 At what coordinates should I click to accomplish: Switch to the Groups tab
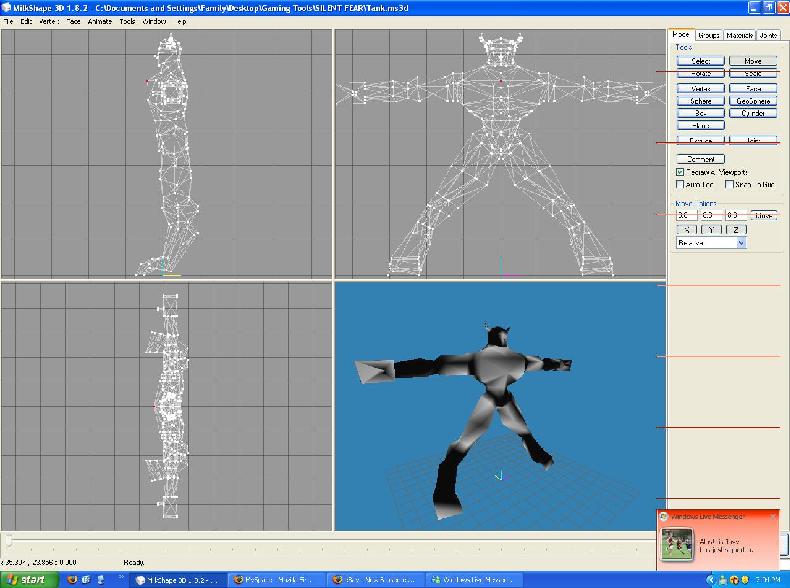pos(709,35)
